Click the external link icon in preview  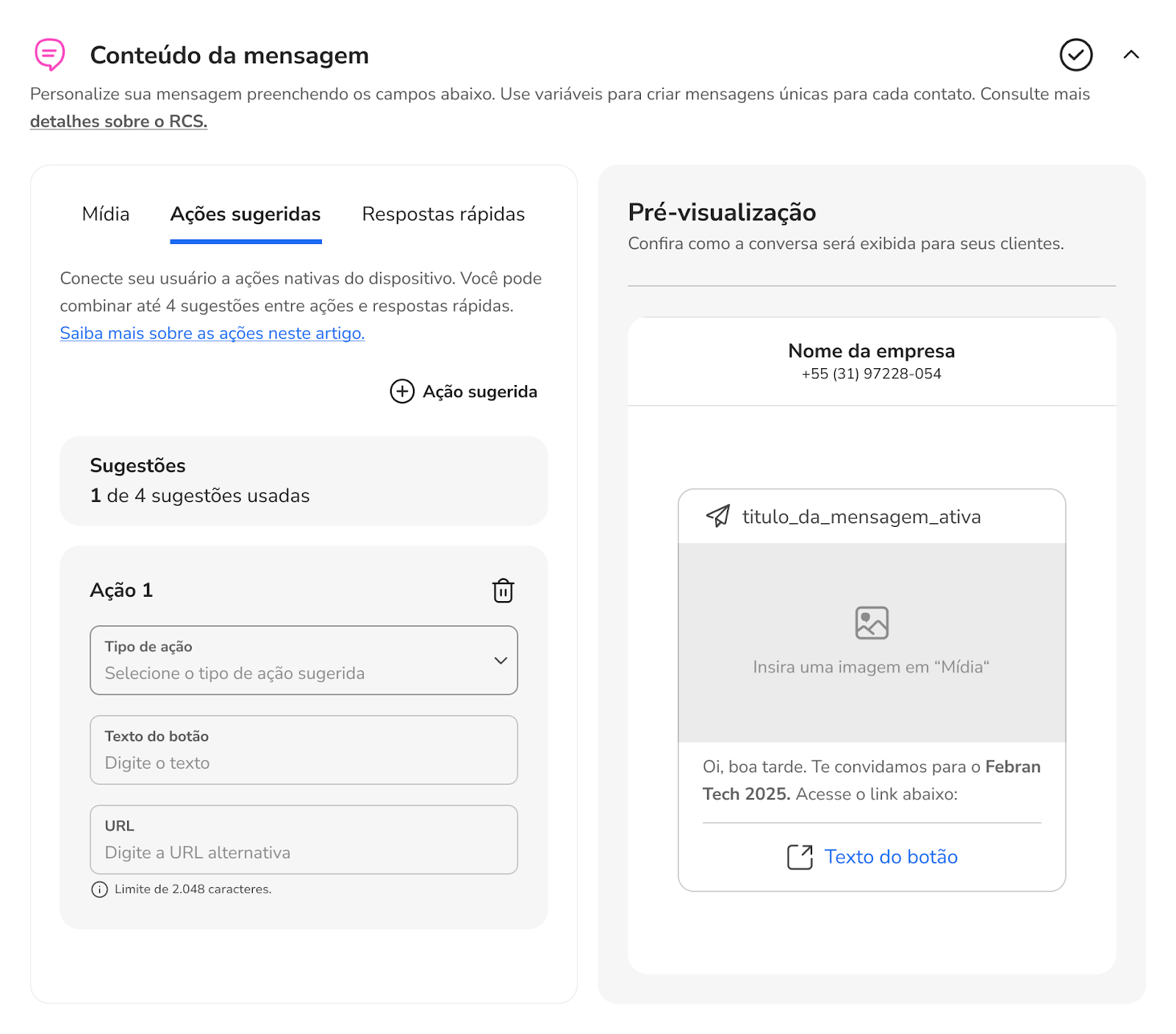click(800, 857)
